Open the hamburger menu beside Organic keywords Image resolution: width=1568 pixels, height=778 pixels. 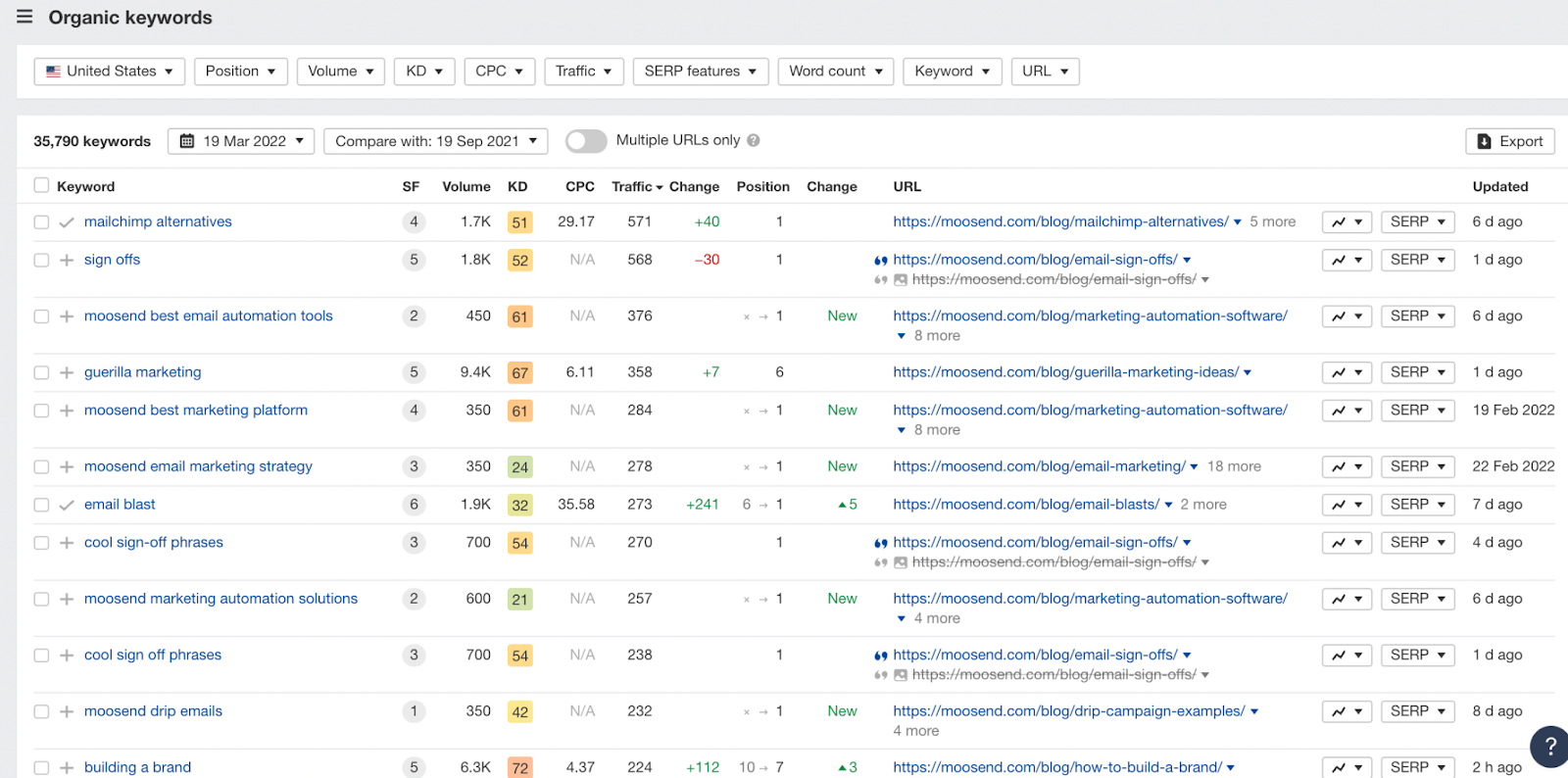point(24,17)
